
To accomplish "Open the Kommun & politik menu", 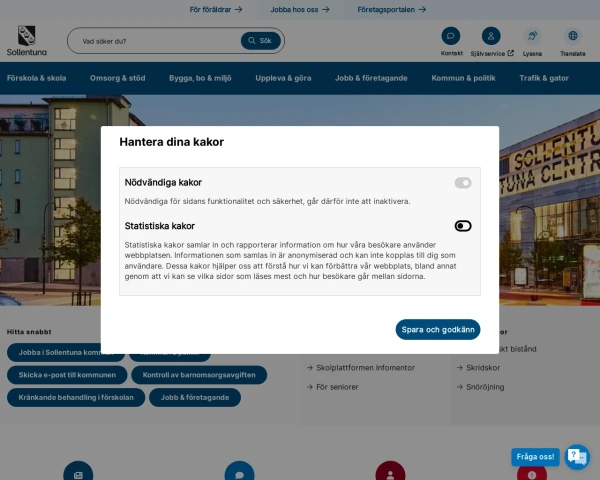I will [x=463, y=78].
